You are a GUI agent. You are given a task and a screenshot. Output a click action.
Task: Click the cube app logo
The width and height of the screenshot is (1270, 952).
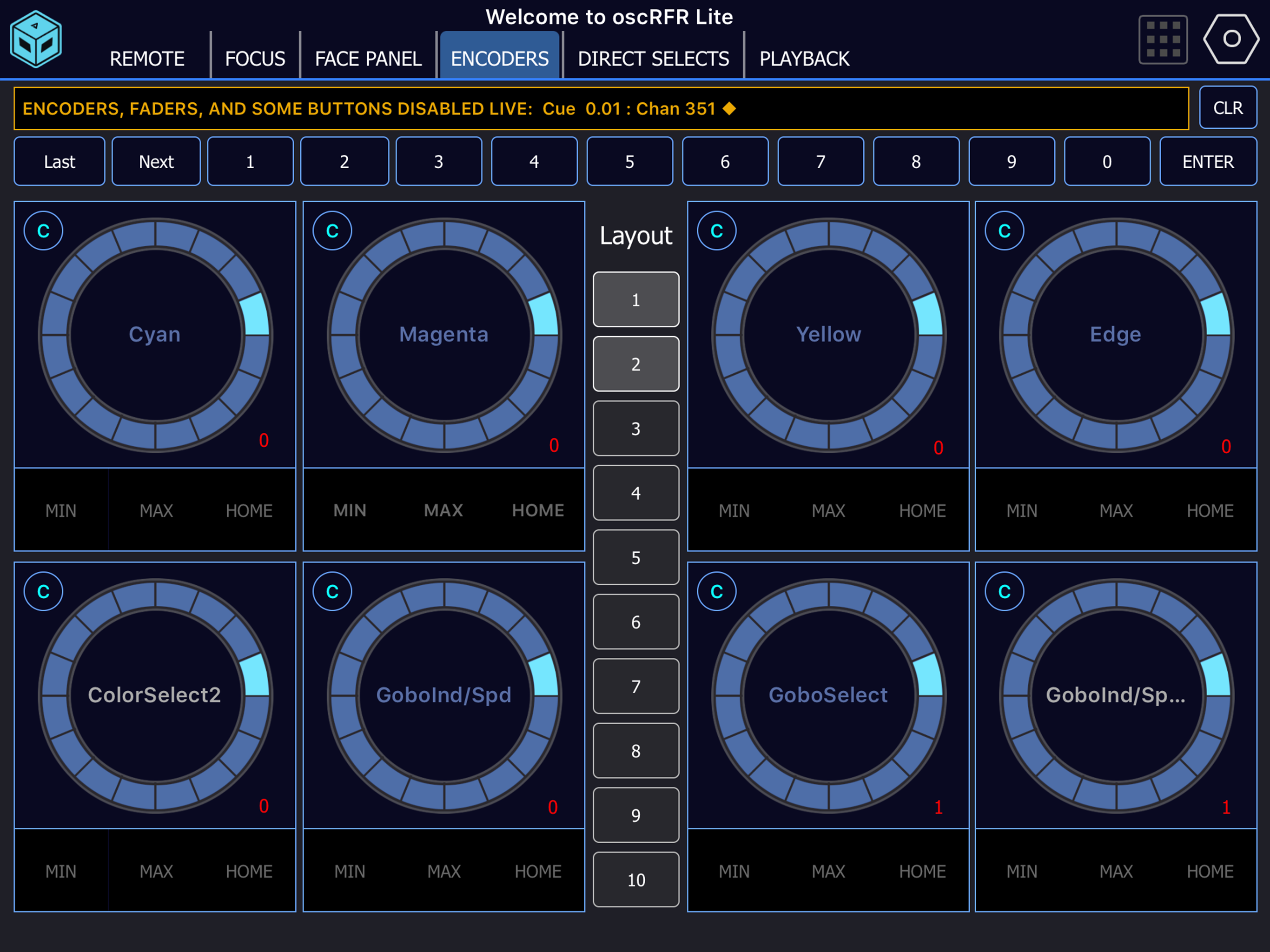36,39
